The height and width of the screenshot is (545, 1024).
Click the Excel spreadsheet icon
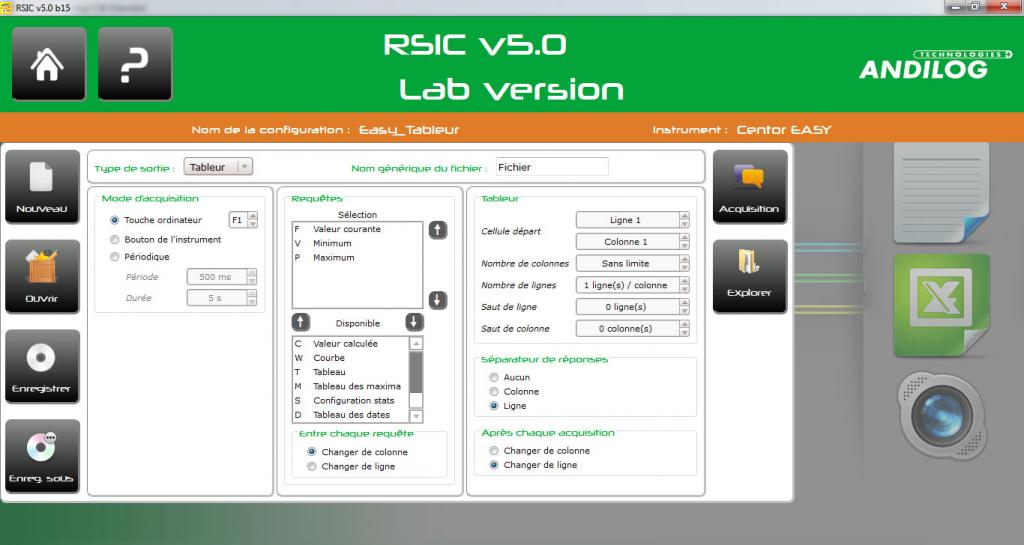click(941, 305)
